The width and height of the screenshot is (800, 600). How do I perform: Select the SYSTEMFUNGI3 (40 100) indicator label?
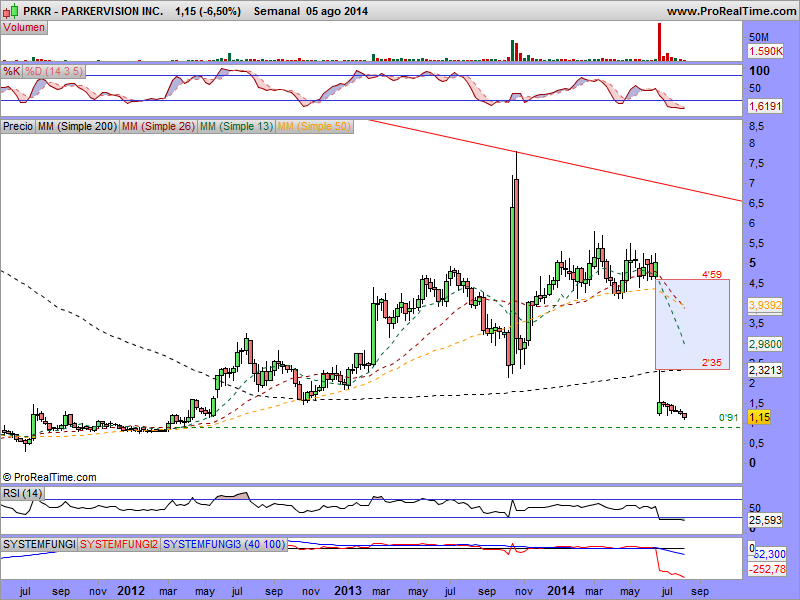coord(224,544)
